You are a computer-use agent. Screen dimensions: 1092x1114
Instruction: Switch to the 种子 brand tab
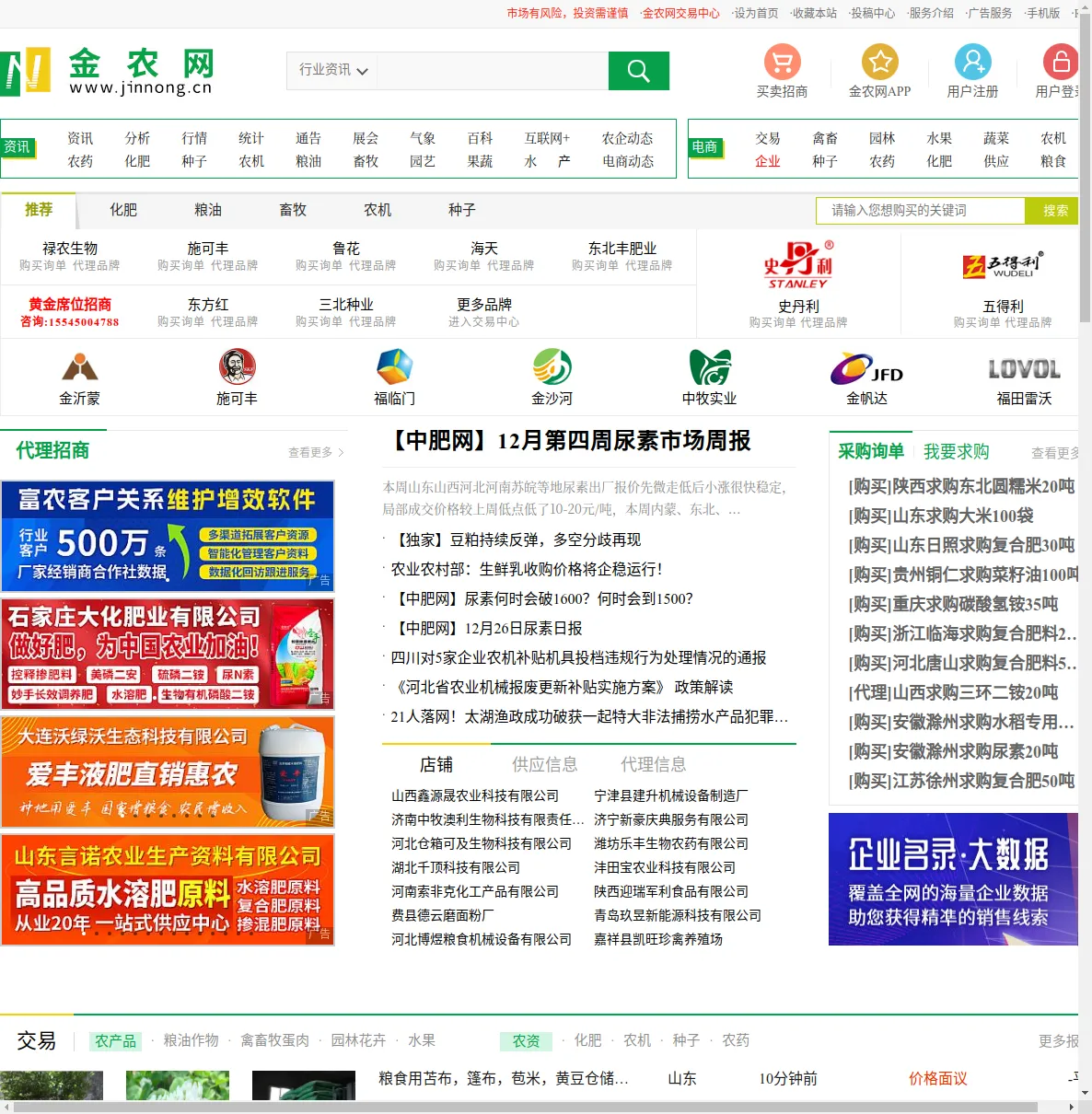tap(462, 210)
